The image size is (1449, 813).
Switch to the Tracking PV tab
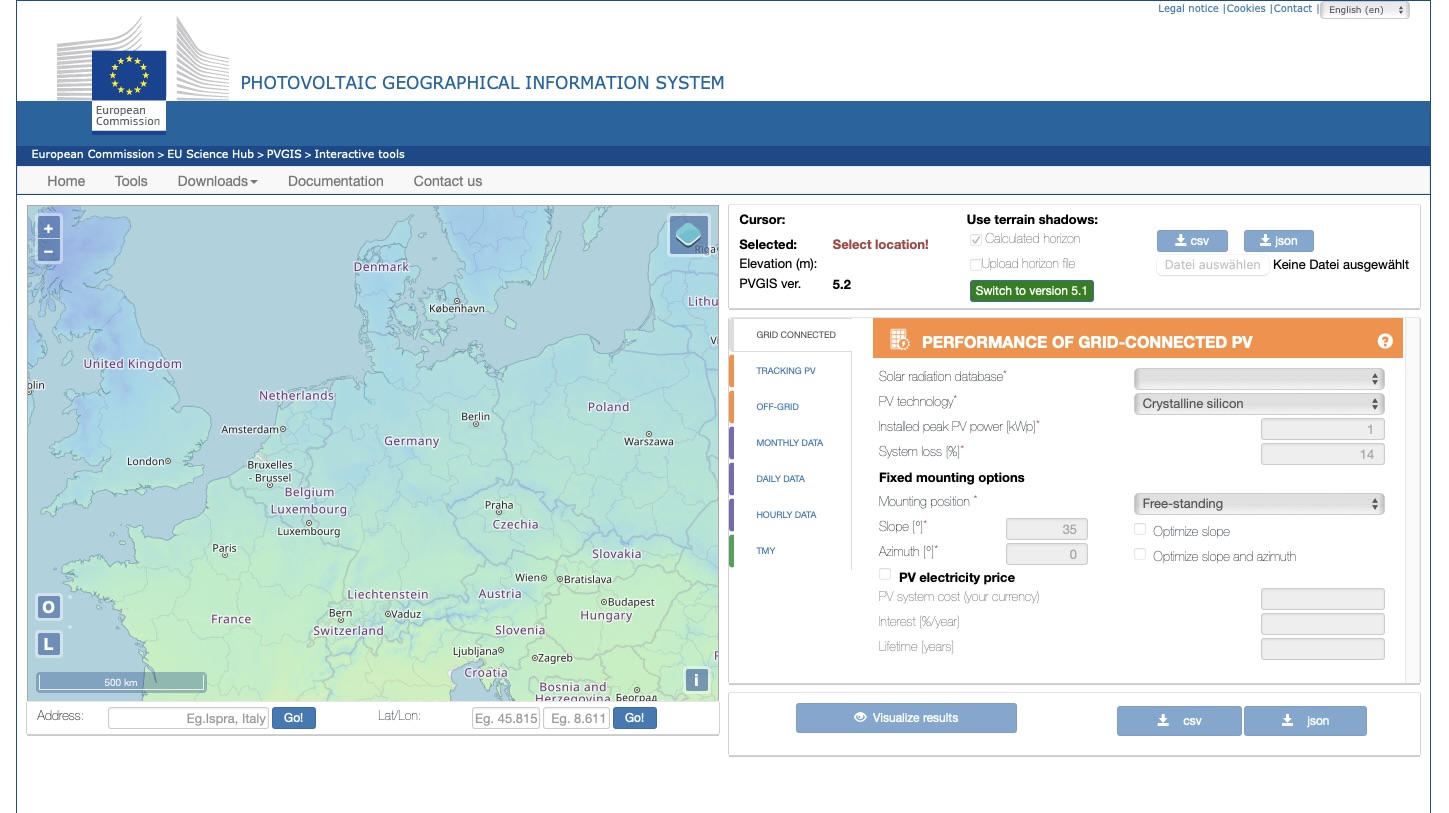[x=791, y=371]
